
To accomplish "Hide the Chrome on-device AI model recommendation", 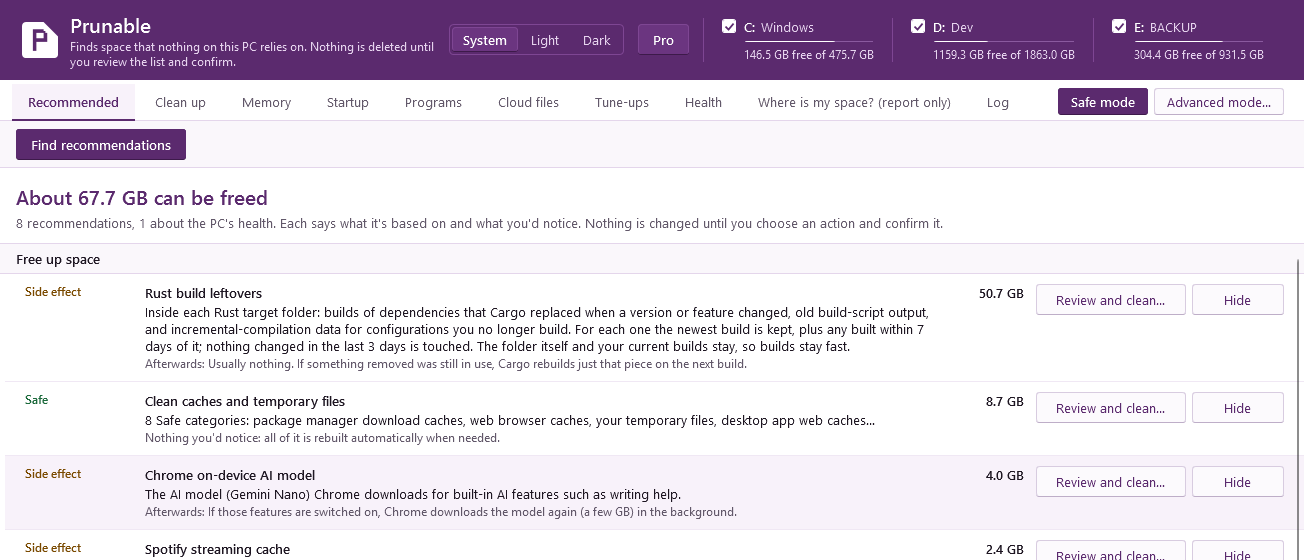I will point(1237,482).
